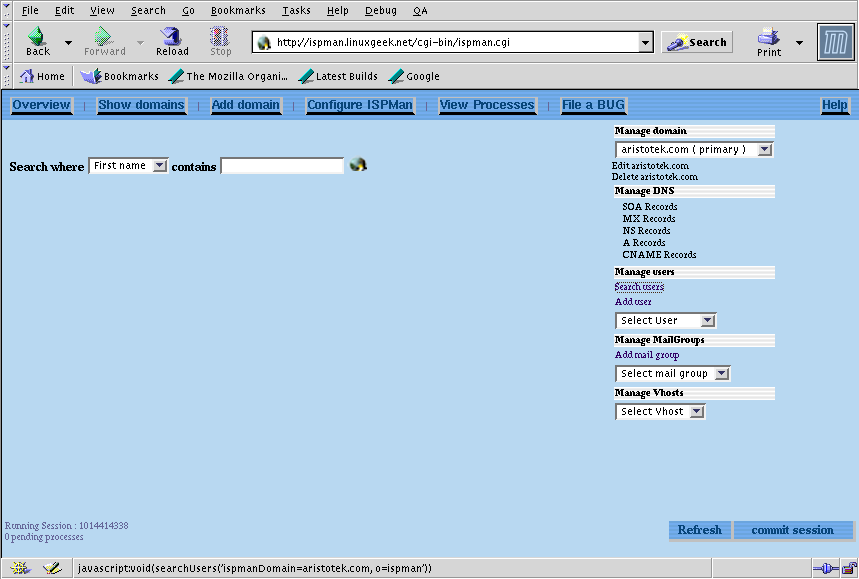The width and height of the screenshot is (859, 579).
Task: Collapse the navigation toolbar grippy
Action: 7,42
